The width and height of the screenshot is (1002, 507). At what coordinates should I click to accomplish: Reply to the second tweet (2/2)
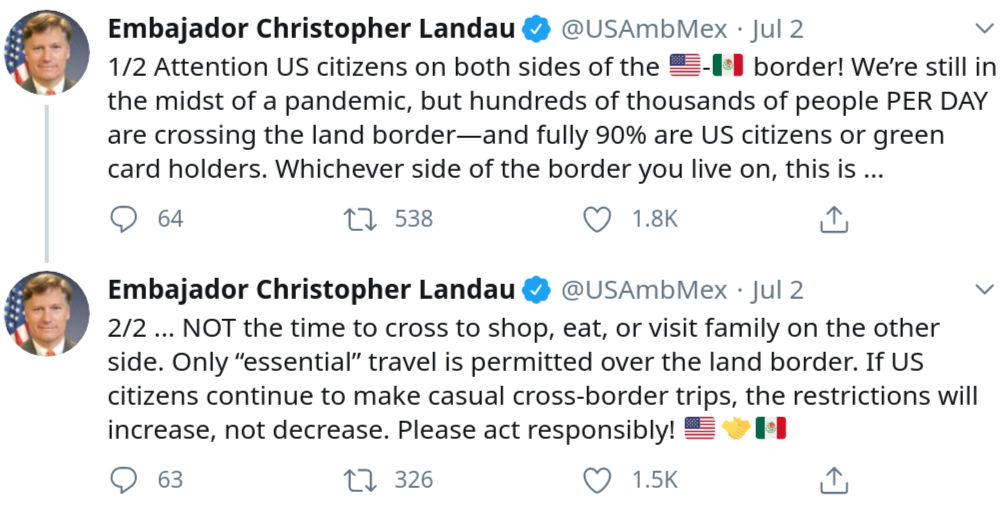point(123,480)
